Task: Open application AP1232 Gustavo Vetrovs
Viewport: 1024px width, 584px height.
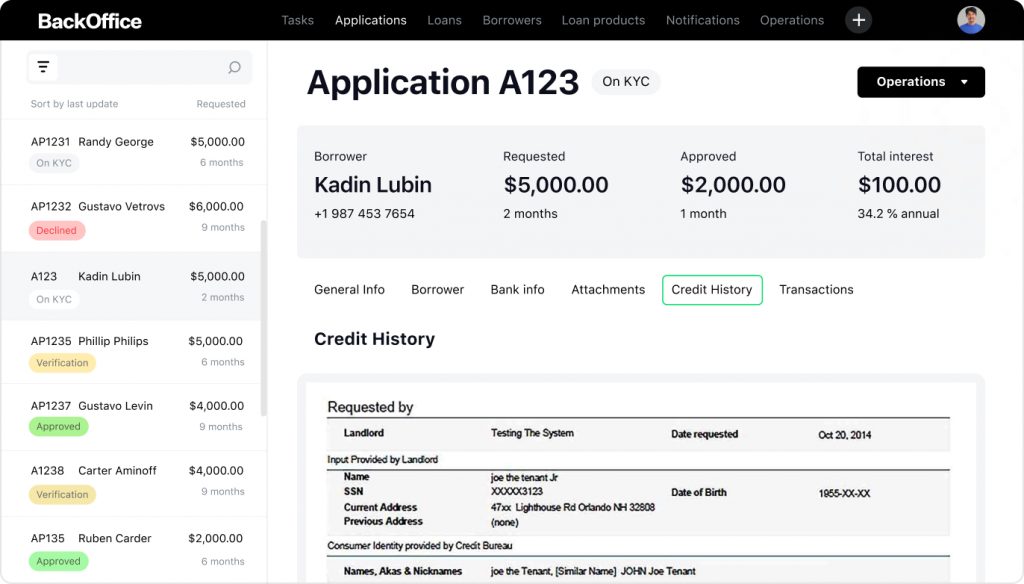Action: click(x=133, y=218)
